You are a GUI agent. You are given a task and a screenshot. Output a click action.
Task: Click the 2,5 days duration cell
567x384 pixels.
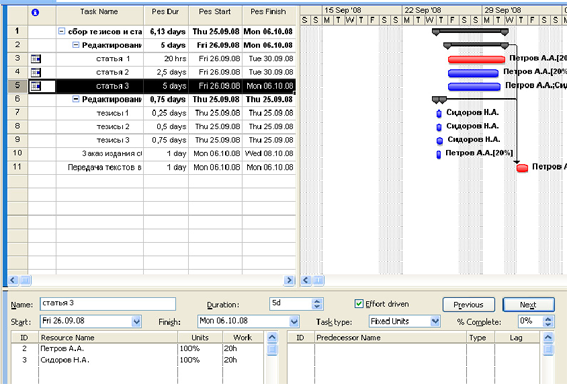166,72
